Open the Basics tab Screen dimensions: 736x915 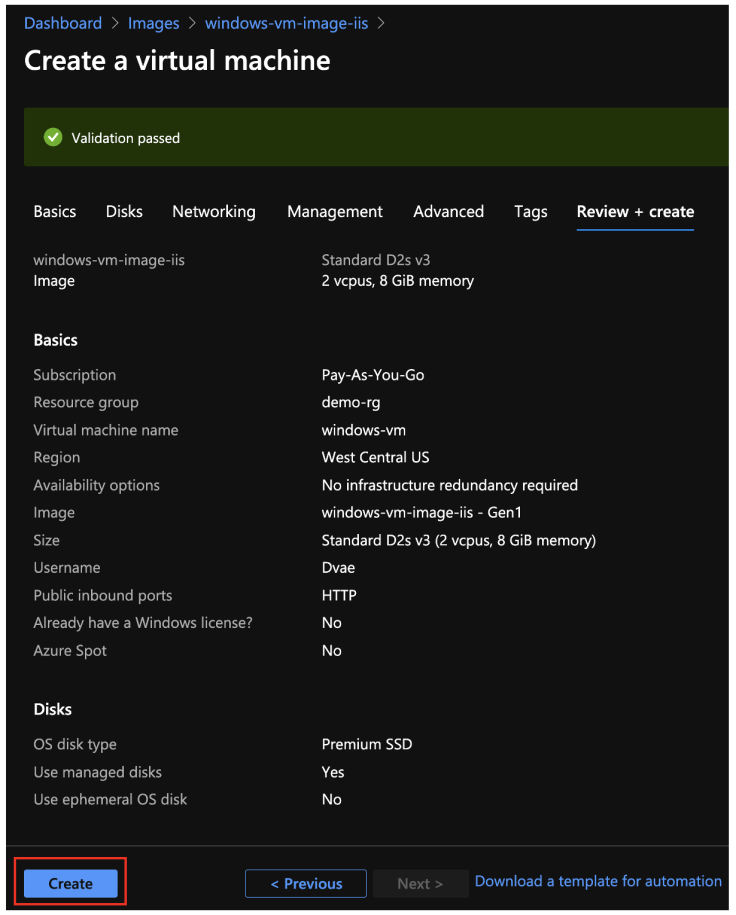click(55, 212)
